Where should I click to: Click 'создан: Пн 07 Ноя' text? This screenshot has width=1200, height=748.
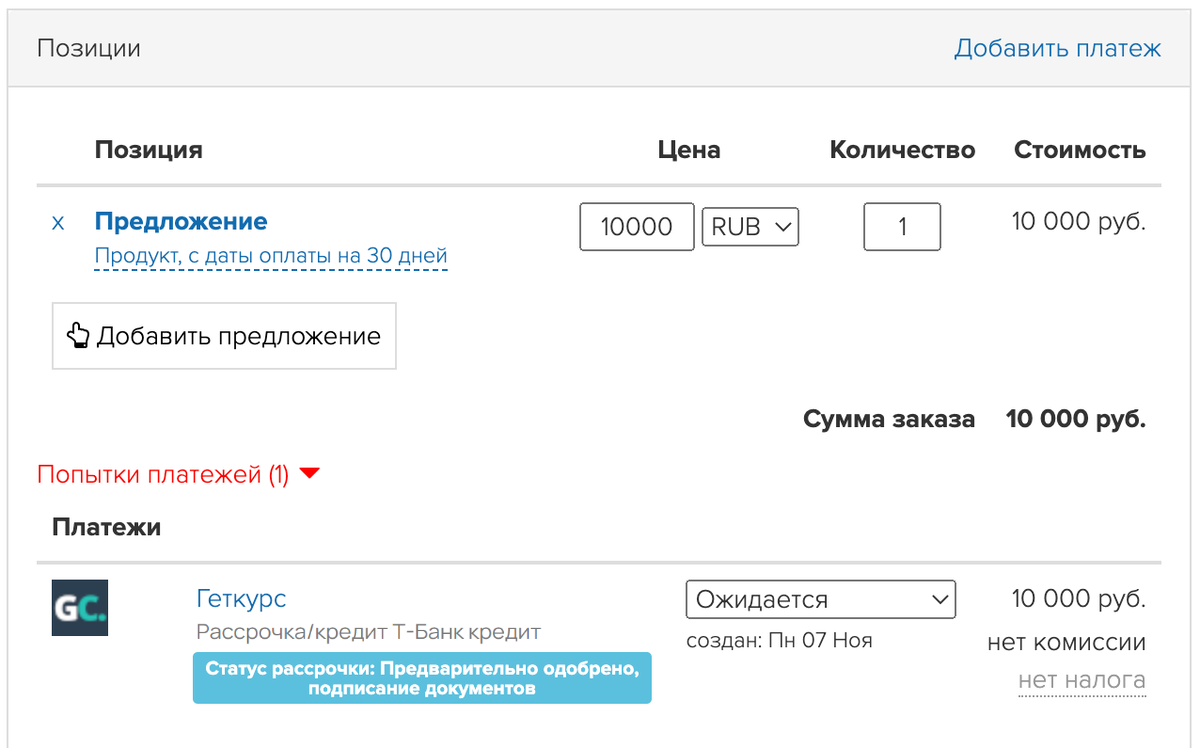[x=779, y=640]
